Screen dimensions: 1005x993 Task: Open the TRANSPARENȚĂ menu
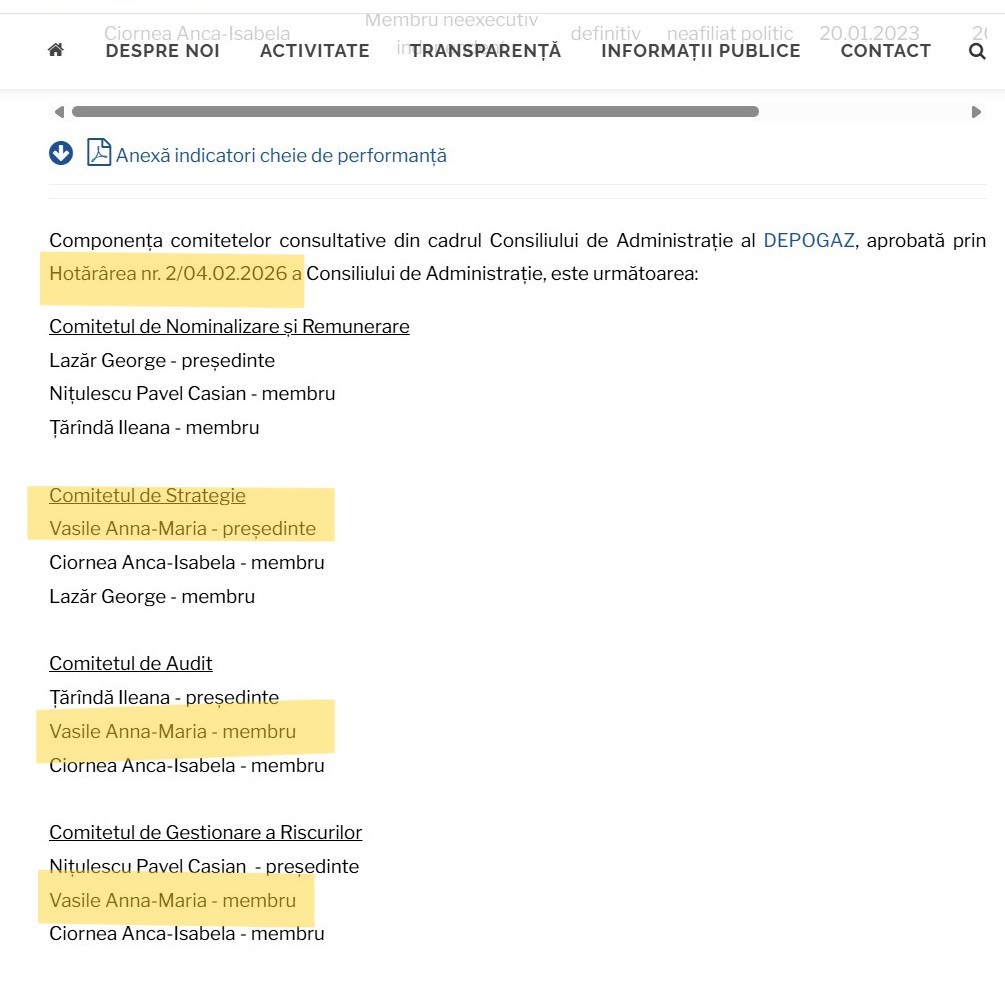(485, 51)
